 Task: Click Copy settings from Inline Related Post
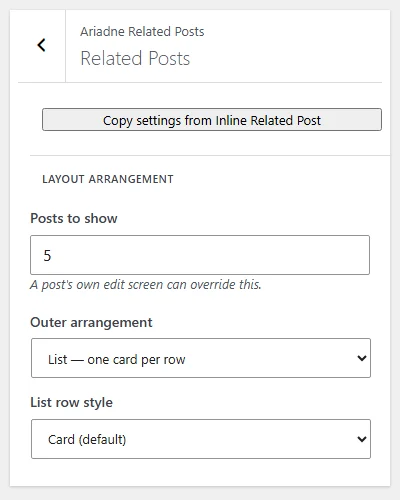[212, 120]
